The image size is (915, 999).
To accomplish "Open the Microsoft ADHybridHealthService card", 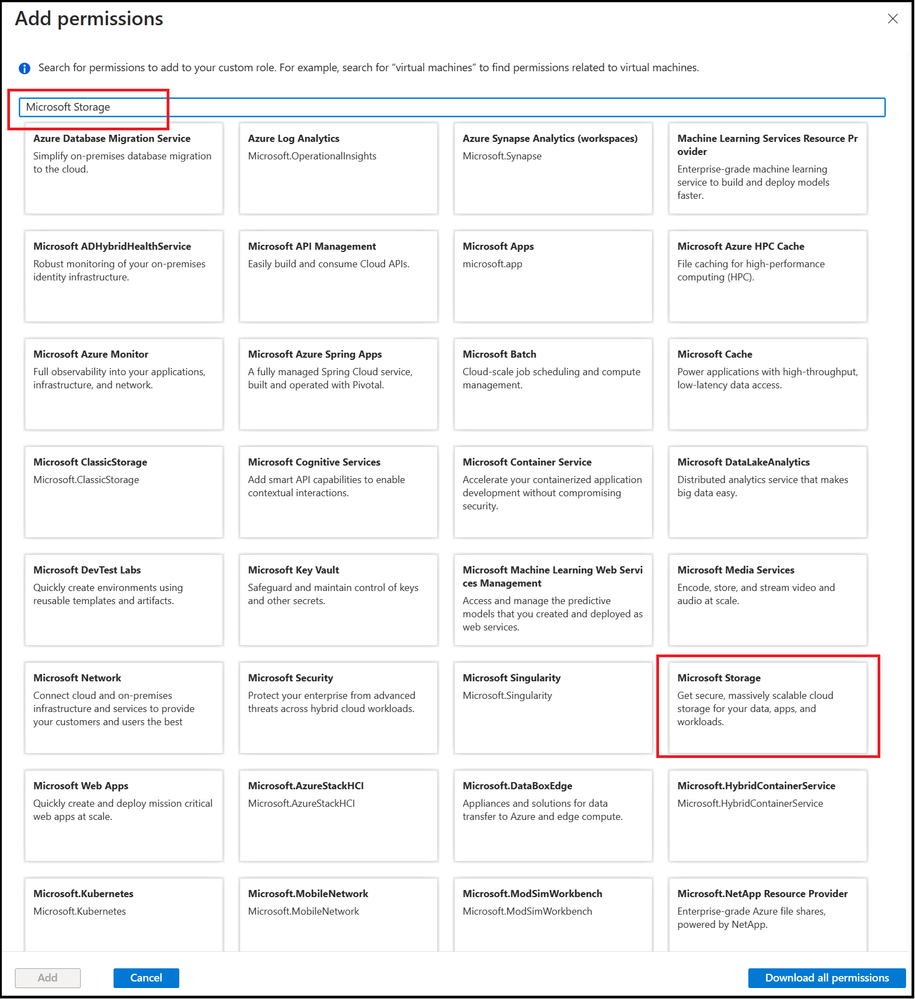I will coord(124,277).
